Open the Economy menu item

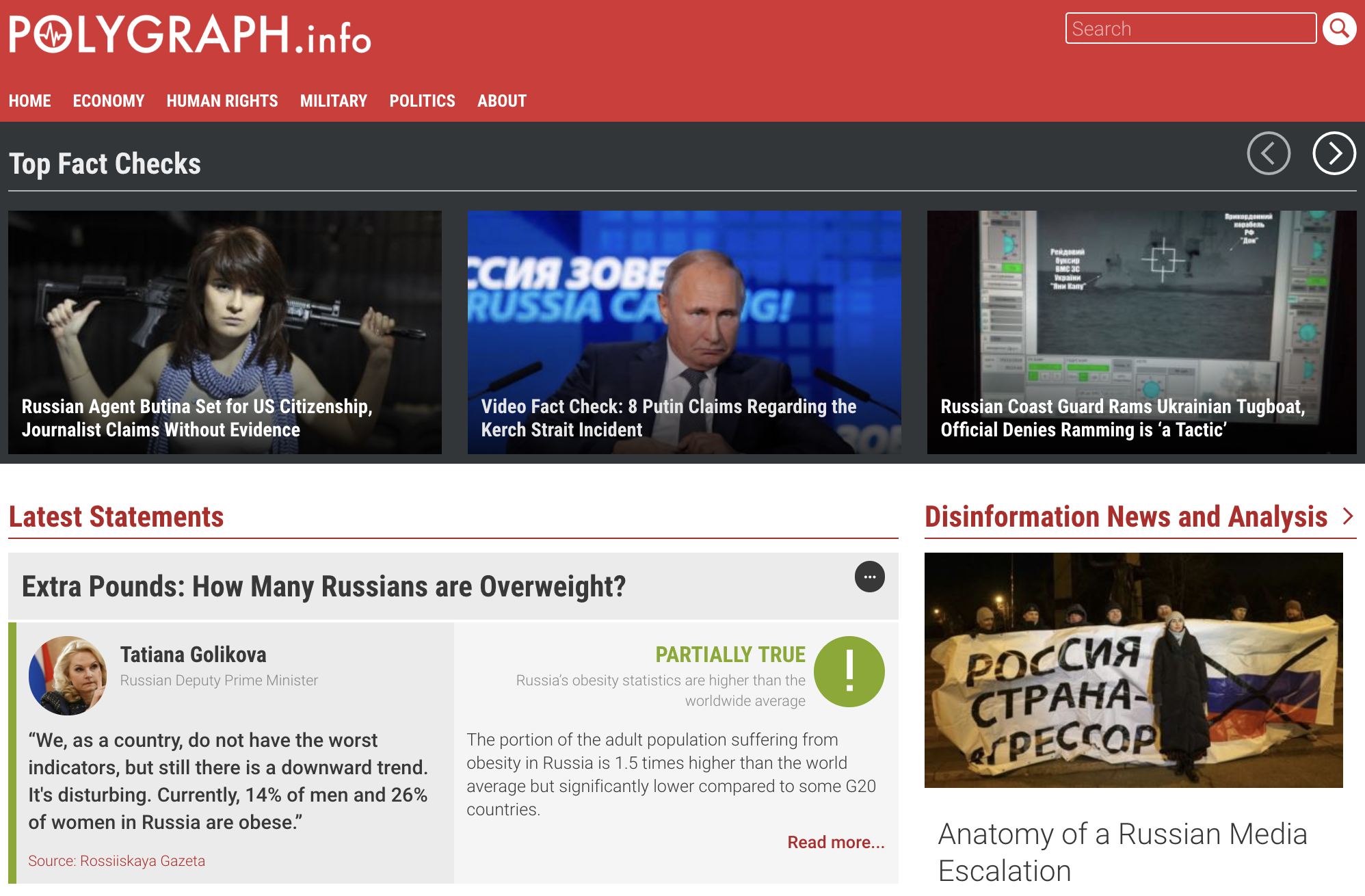(109, 101)
